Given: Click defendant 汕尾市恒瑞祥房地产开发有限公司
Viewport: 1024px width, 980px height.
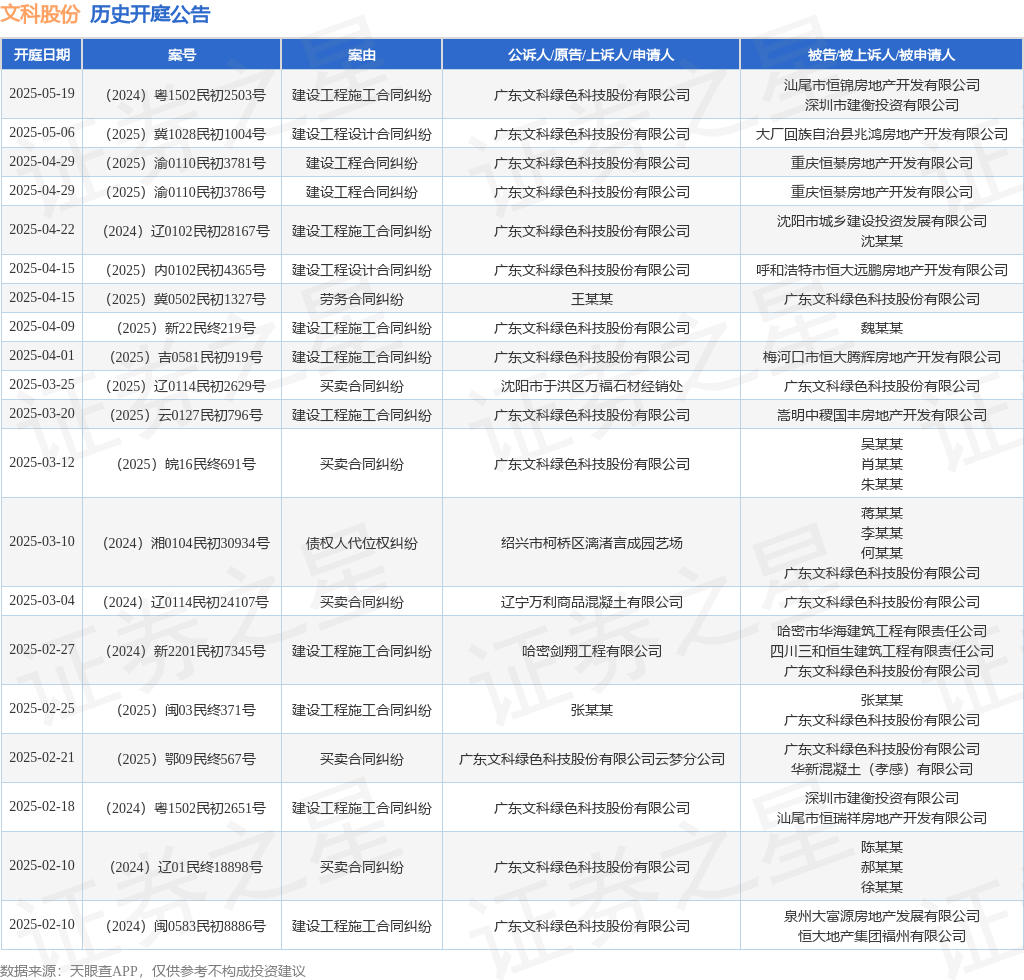Looking at the screenshot, I should (x=882, y=818).
